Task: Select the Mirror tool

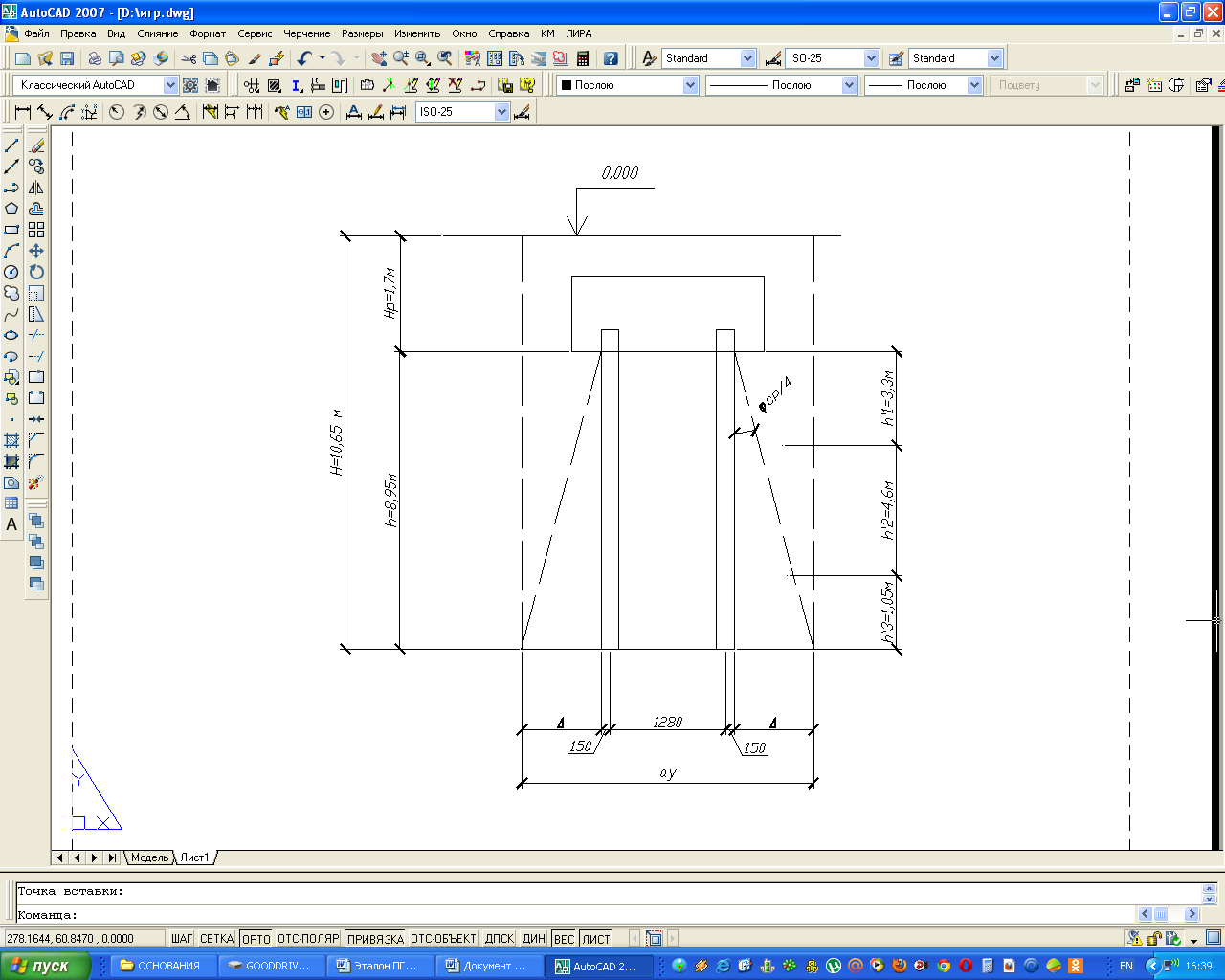Action: point(36,188)
